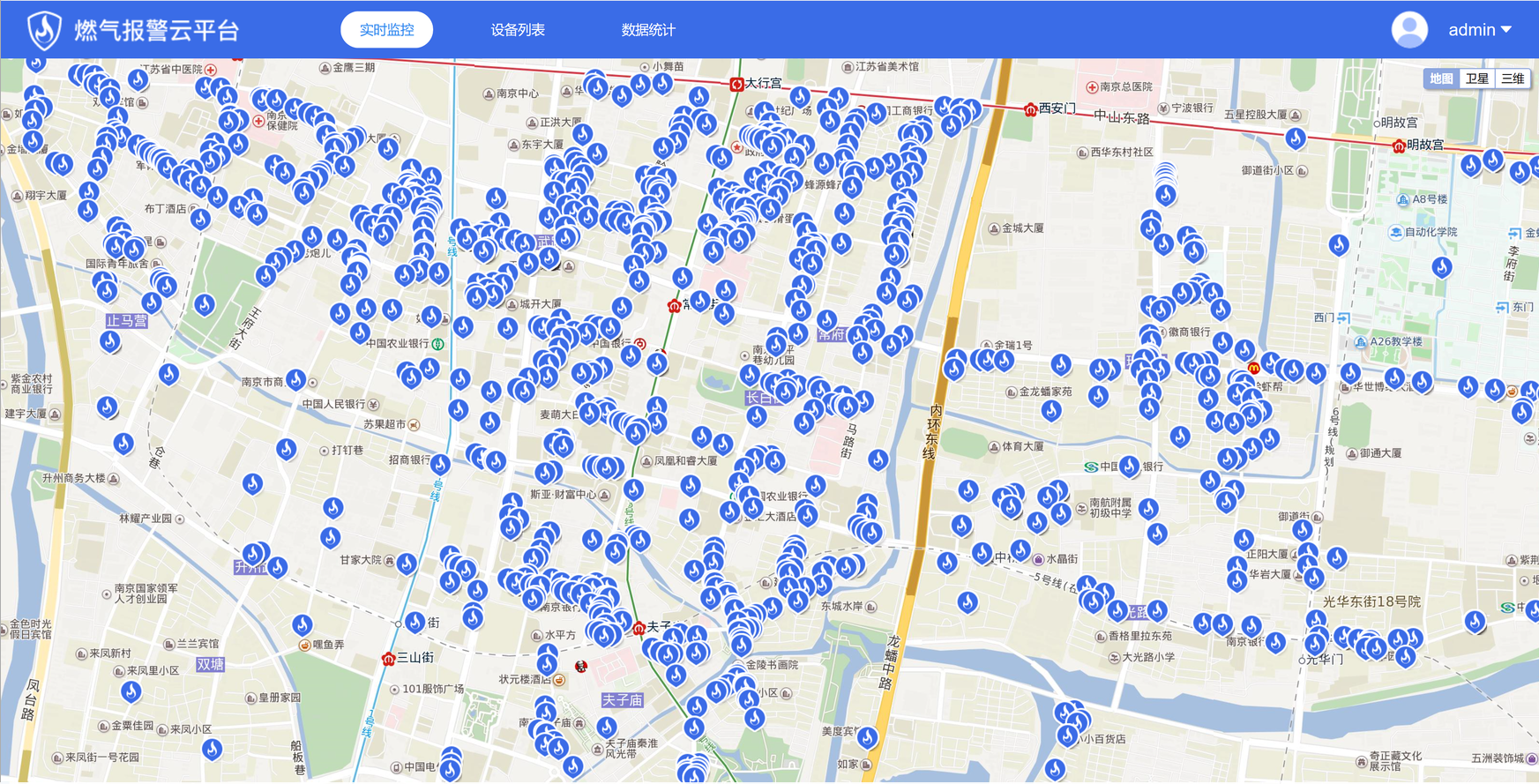Click the shield flame platform logo
This screenshot has width=1539, height=784.
pyautogui.click(x=43, y=30)
